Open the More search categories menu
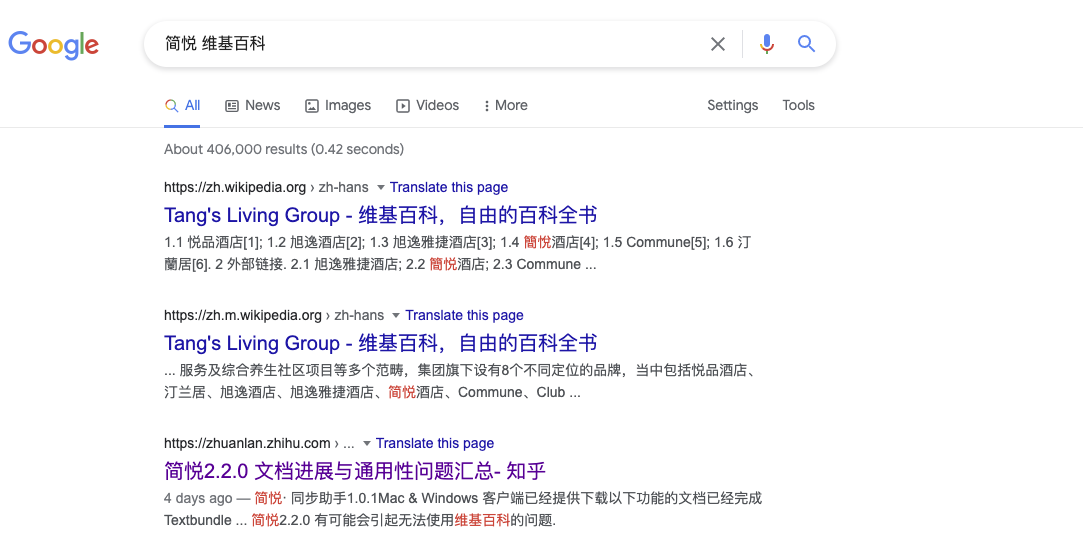This screenshot has height=549, width=1083. click(505, 106)
